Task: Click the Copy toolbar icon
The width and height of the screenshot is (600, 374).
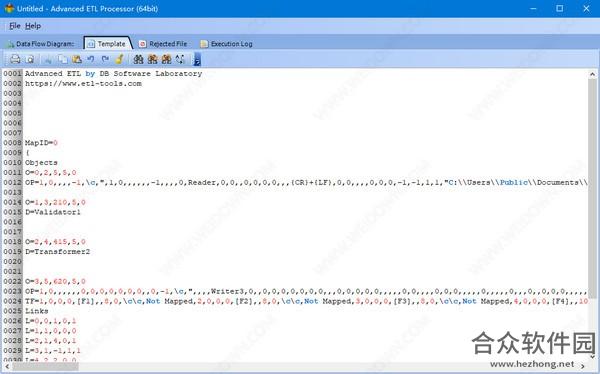Action: [62, 59]
